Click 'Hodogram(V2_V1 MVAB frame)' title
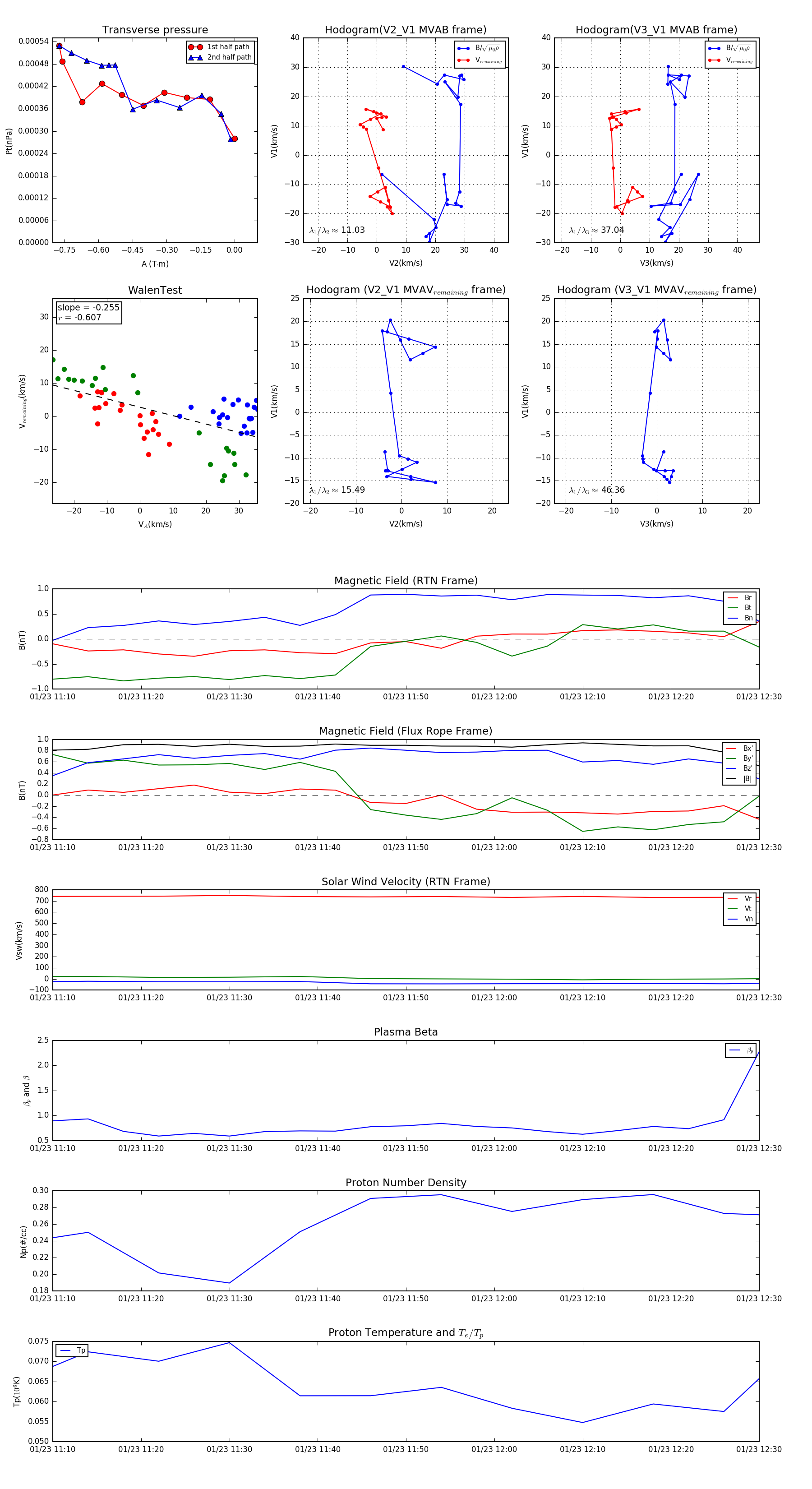This screenshot has height=1489, width=812. tap(406, 30)
